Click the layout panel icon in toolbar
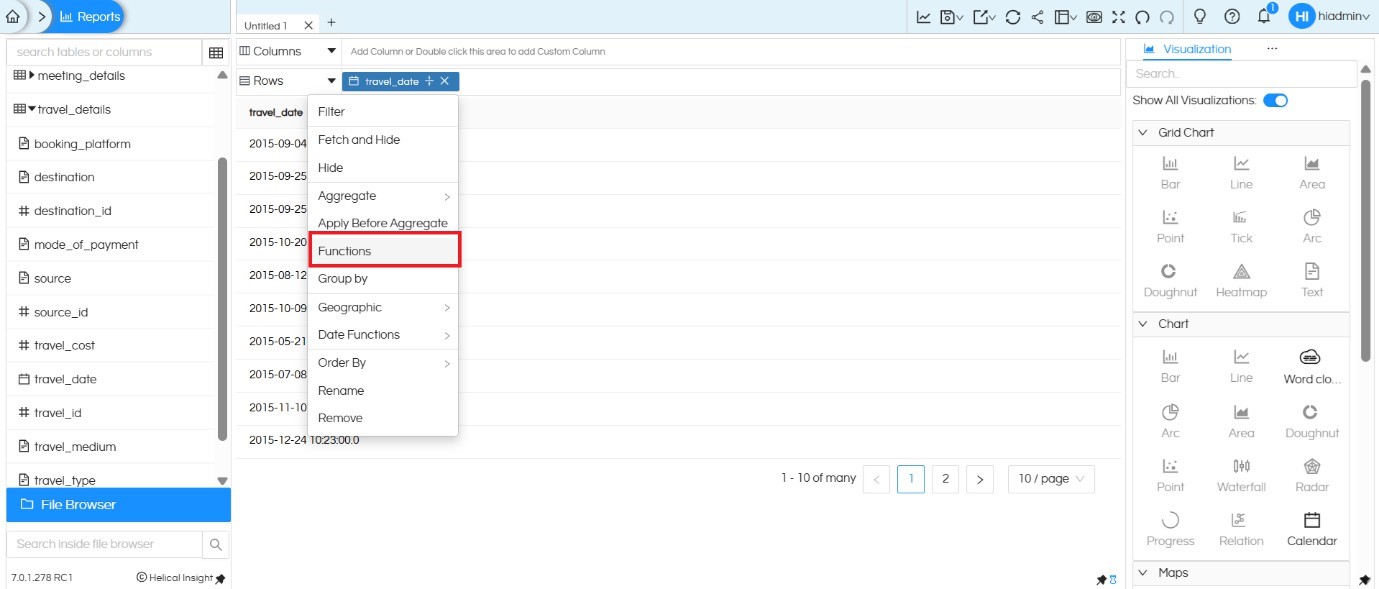The height and width of the screenshot is (589, 1379). pyautogui.click(x=1063, y=17)
